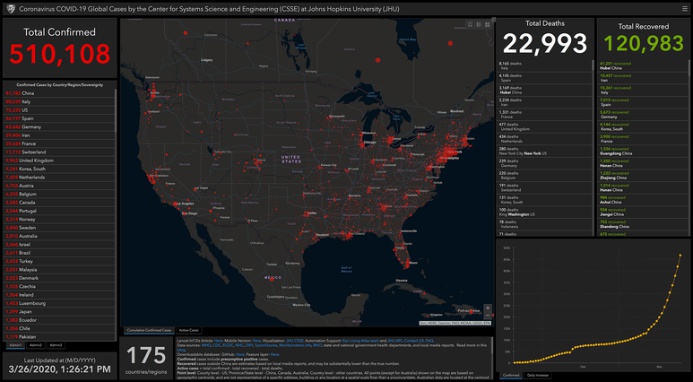Select Czechia row in confirmed cases list

coord(59,286)
